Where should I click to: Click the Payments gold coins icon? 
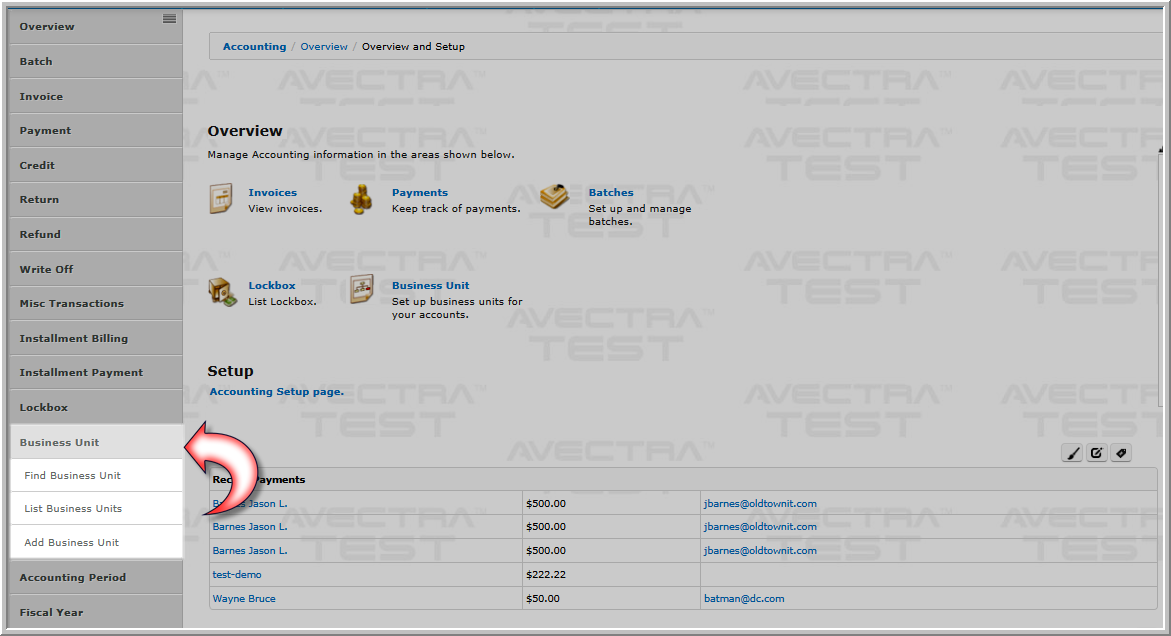361,199
